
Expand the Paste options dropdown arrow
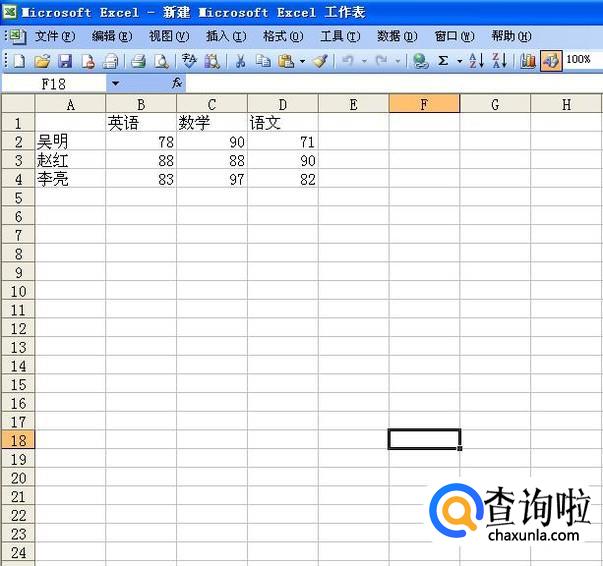303,61
